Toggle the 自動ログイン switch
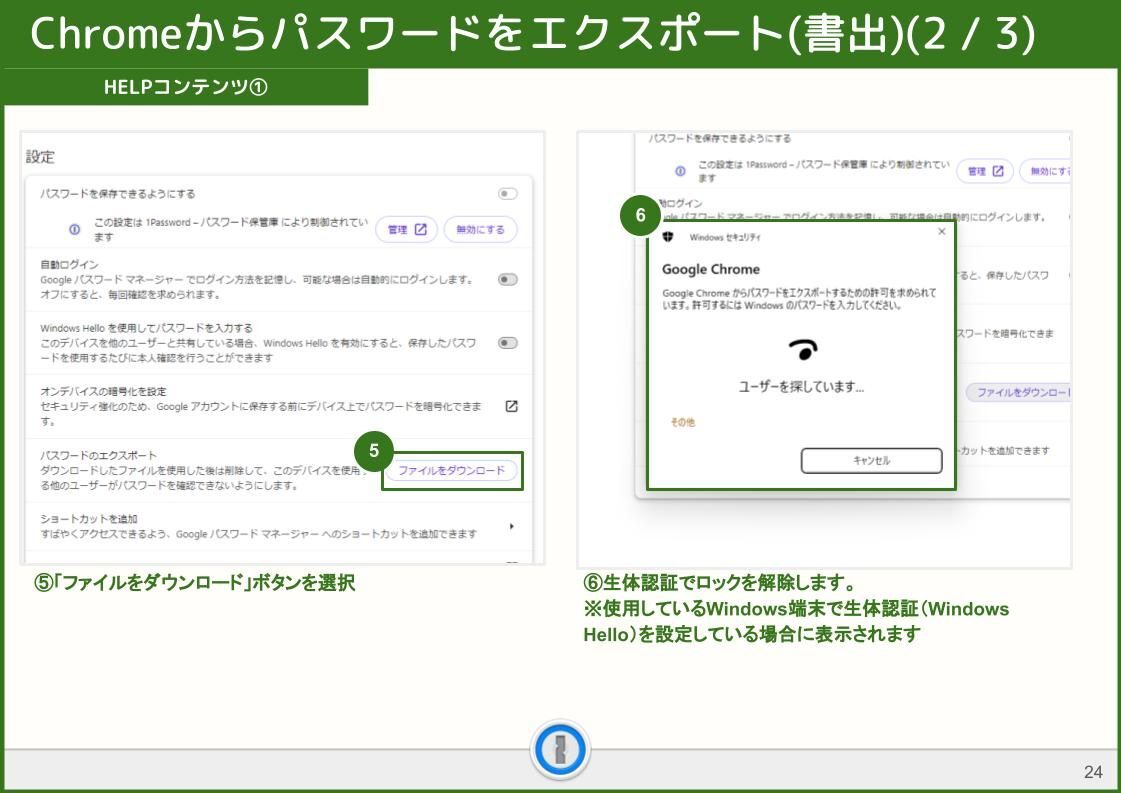1121x793 pixels. 508,280
